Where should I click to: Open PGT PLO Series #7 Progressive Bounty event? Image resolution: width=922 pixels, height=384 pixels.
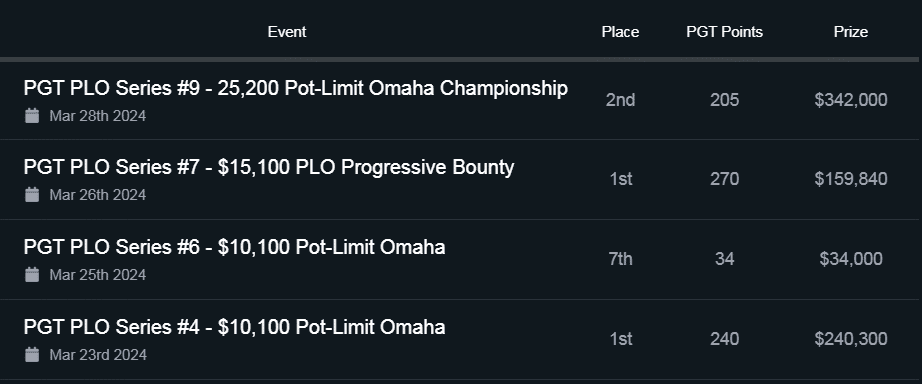point(269,168)
